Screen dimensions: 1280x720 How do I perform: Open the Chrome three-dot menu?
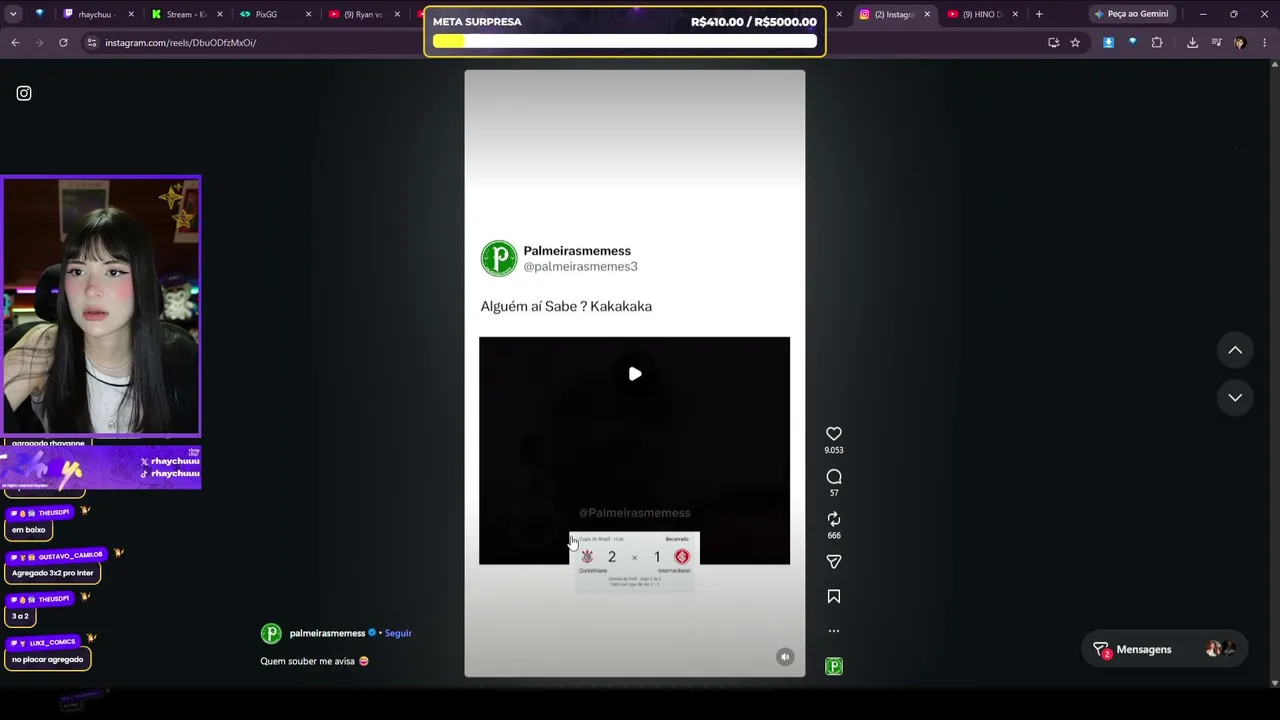click(1264, 43)
